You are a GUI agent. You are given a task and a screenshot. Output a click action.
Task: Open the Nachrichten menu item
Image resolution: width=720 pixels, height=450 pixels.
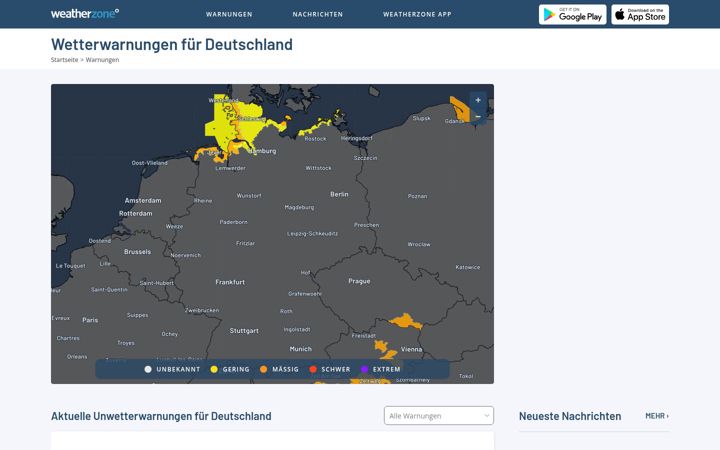(318, 14)
